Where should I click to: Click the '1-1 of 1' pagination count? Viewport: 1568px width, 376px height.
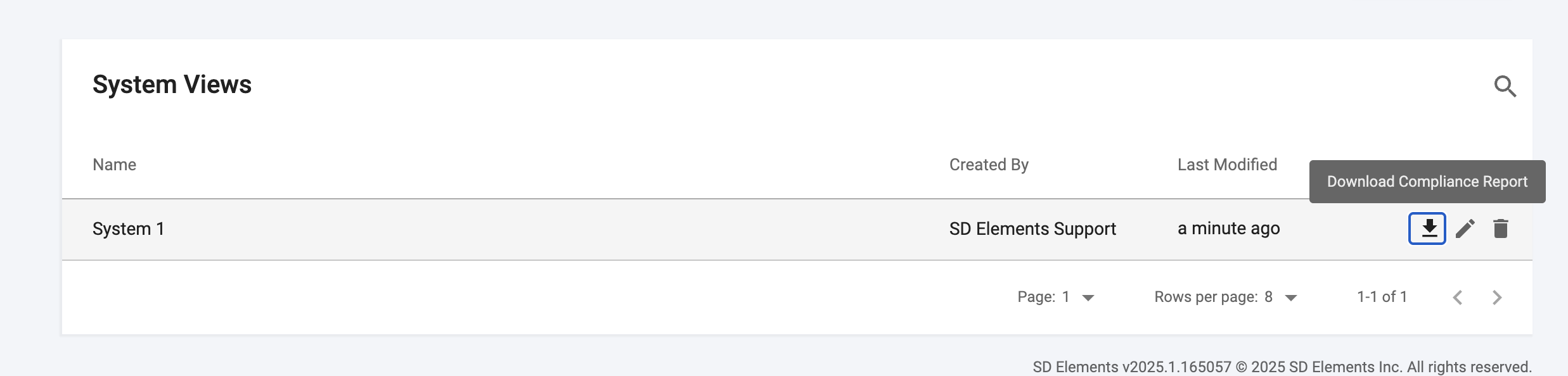(1382, 297)
